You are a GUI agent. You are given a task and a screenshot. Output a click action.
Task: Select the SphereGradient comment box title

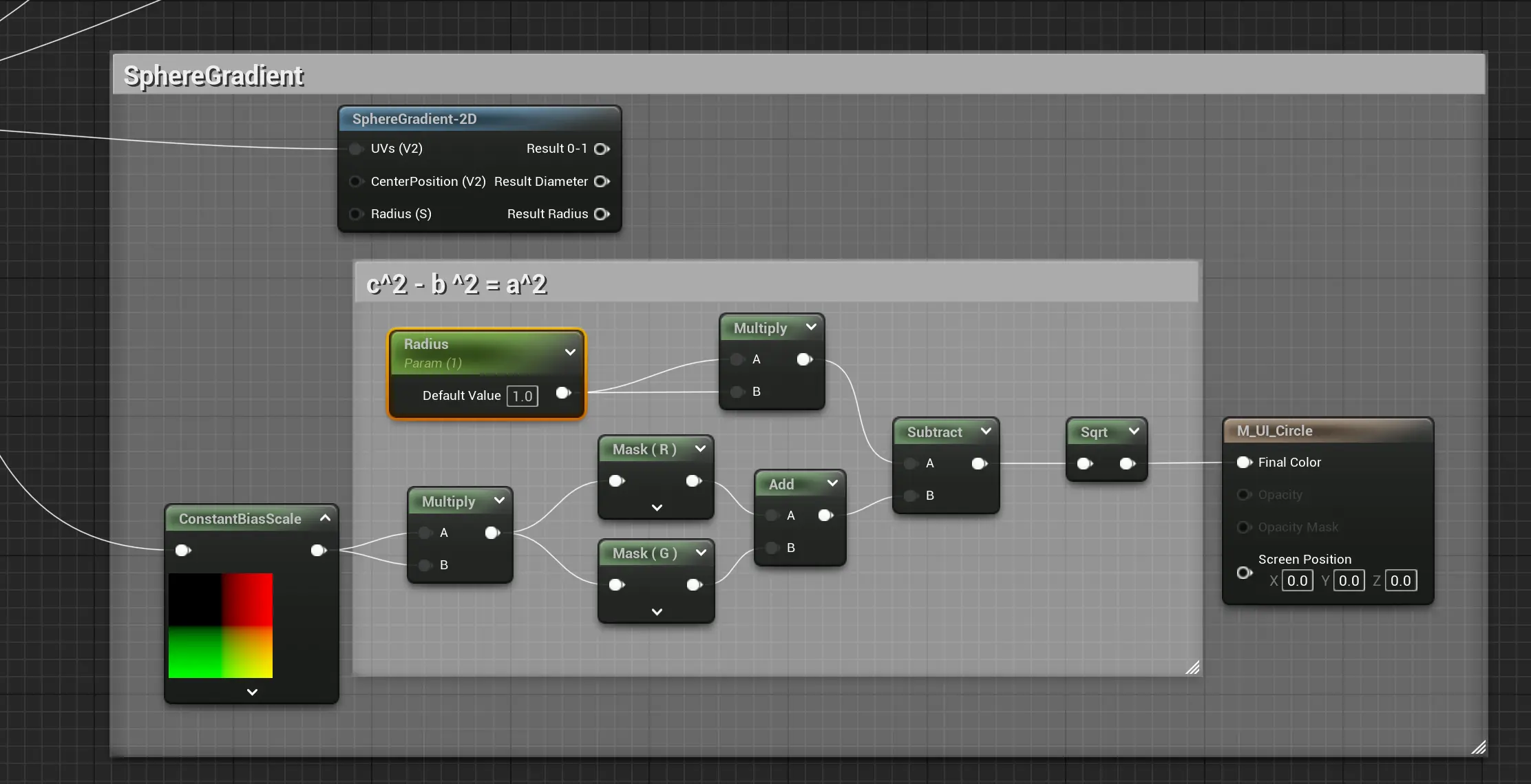pos(213,75)
